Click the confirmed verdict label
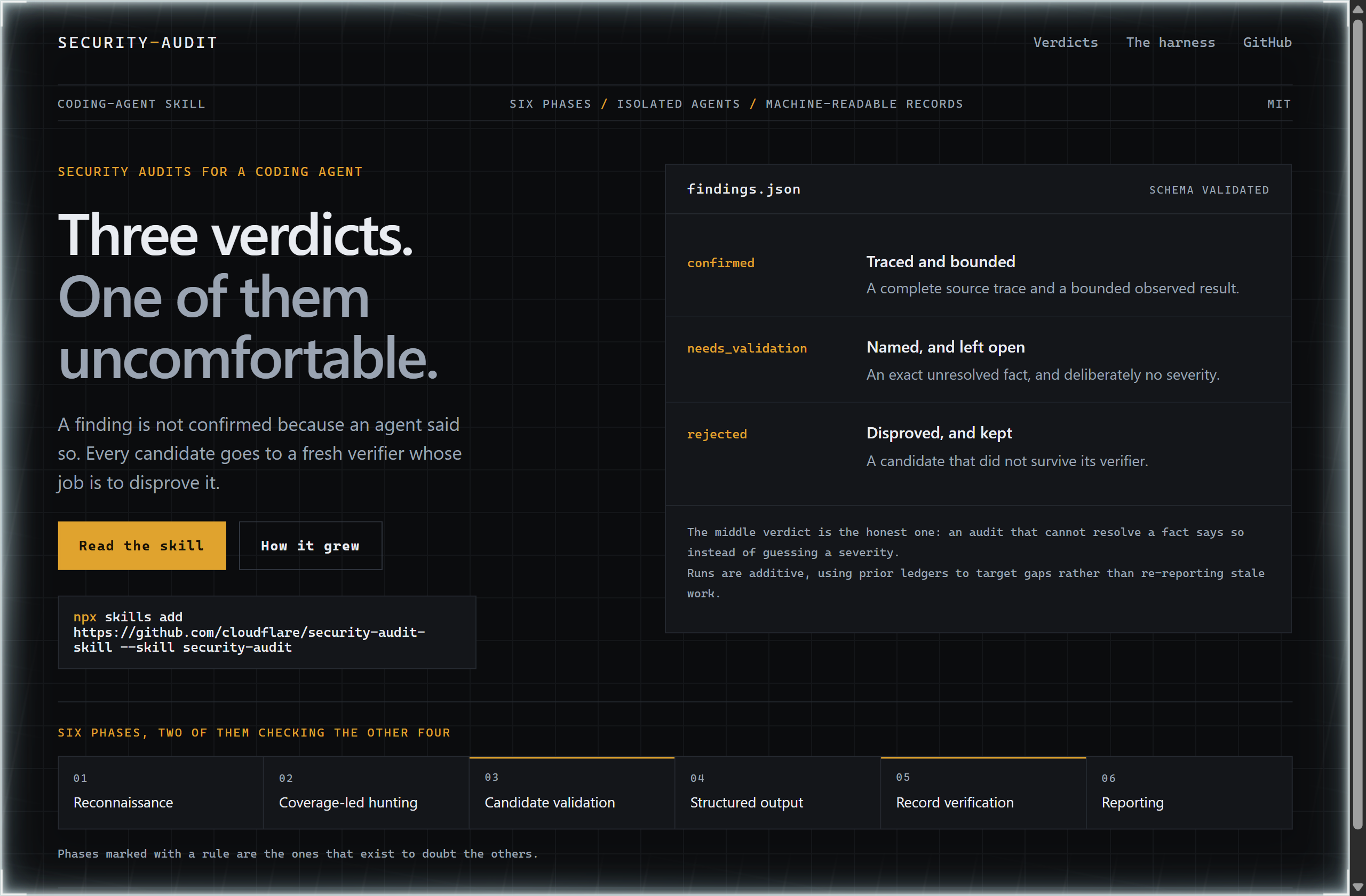Screen dimensions: 1366x896 coord(721,263)
